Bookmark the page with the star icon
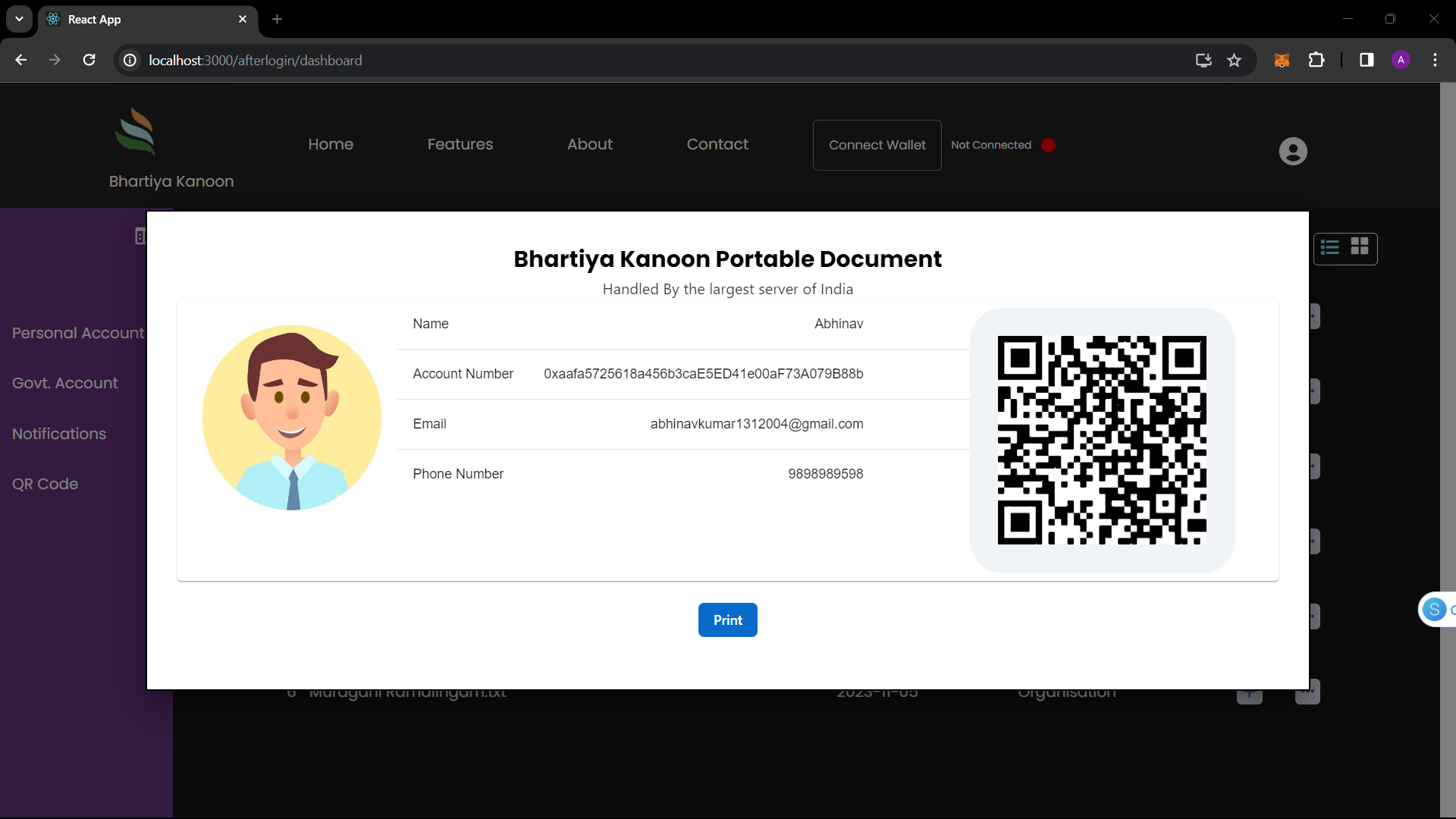 [x=1235, y=60]
